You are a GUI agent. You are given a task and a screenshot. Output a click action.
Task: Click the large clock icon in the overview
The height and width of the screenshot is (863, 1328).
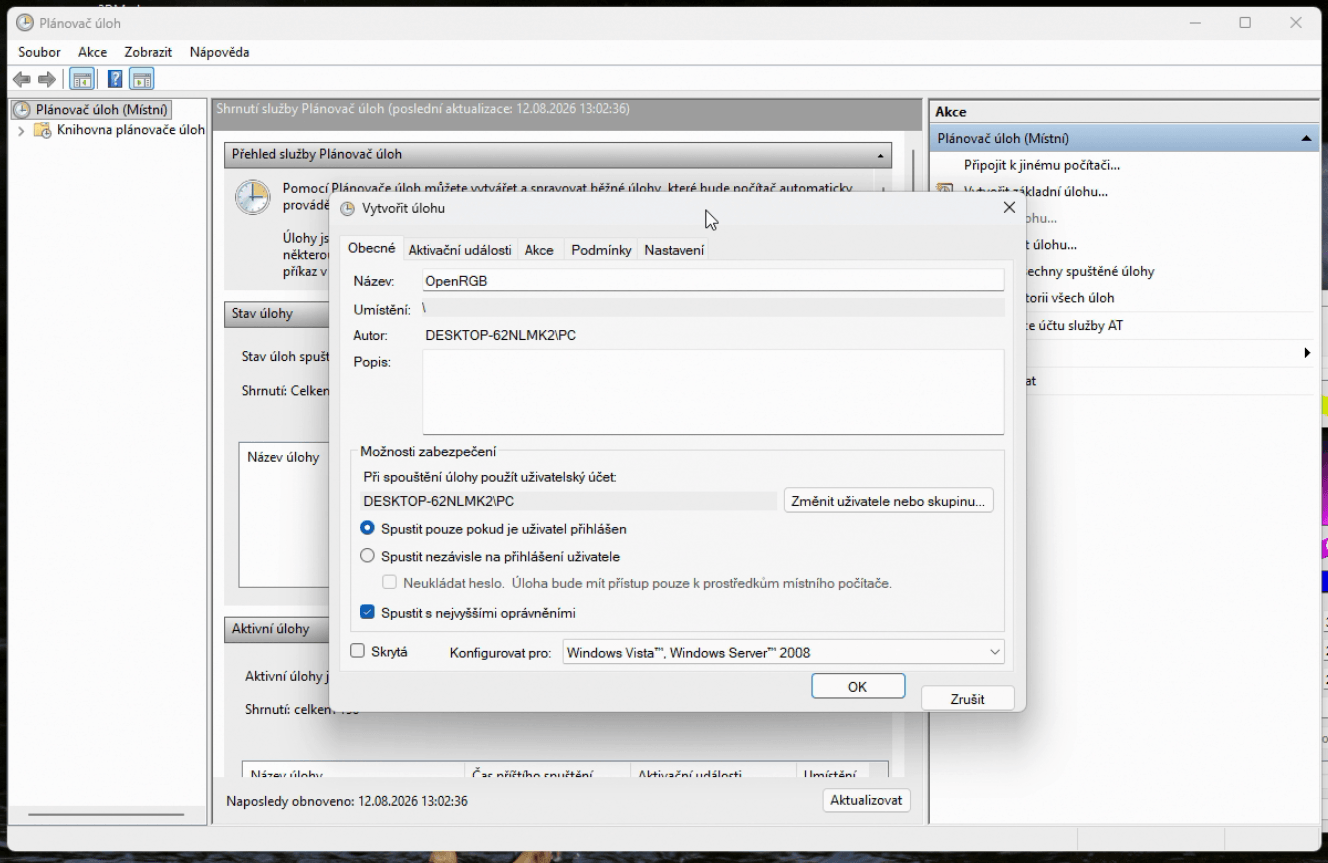click(253, 197)
